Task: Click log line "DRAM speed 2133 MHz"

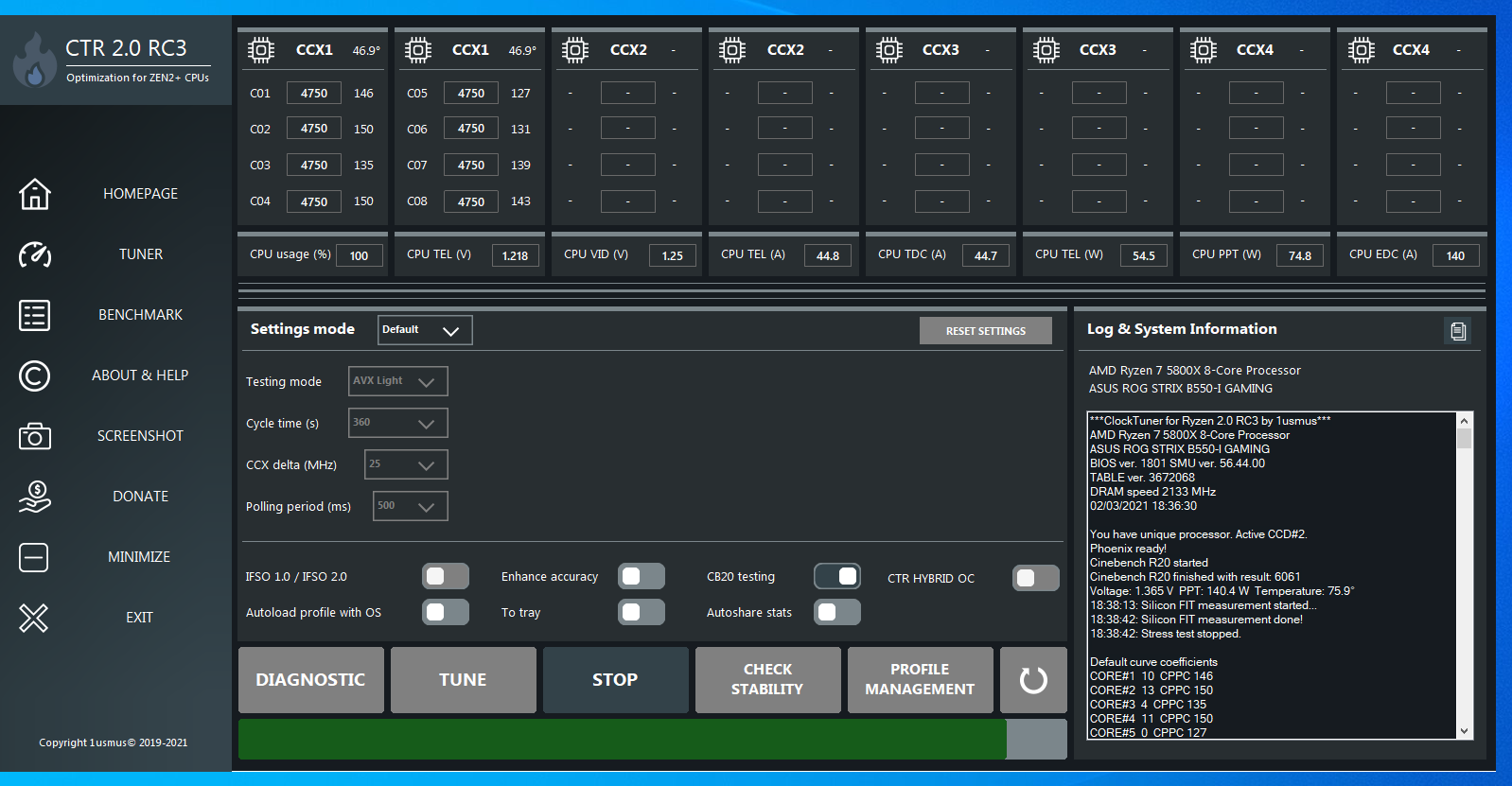Action: 1152,492
